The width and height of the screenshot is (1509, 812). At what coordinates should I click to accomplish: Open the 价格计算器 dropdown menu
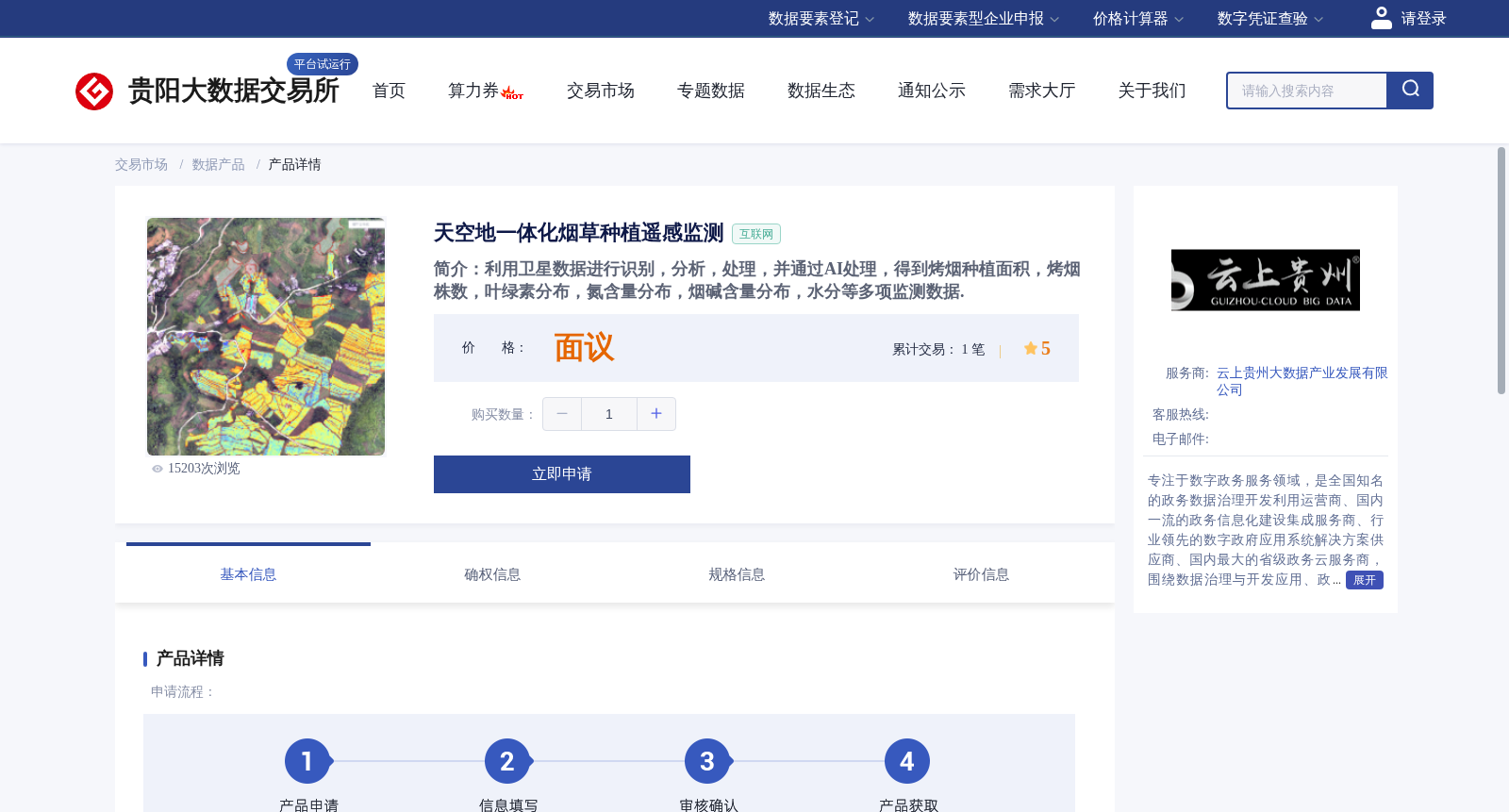pyautogui.click(x=1138, y=19)
